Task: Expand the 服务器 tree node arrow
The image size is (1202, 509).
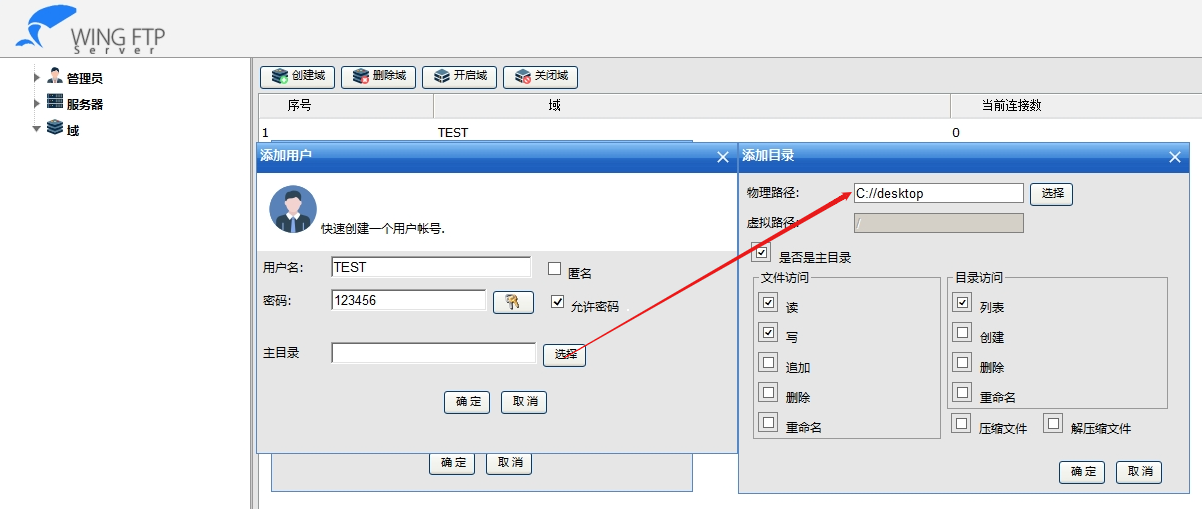Action: 37,103
